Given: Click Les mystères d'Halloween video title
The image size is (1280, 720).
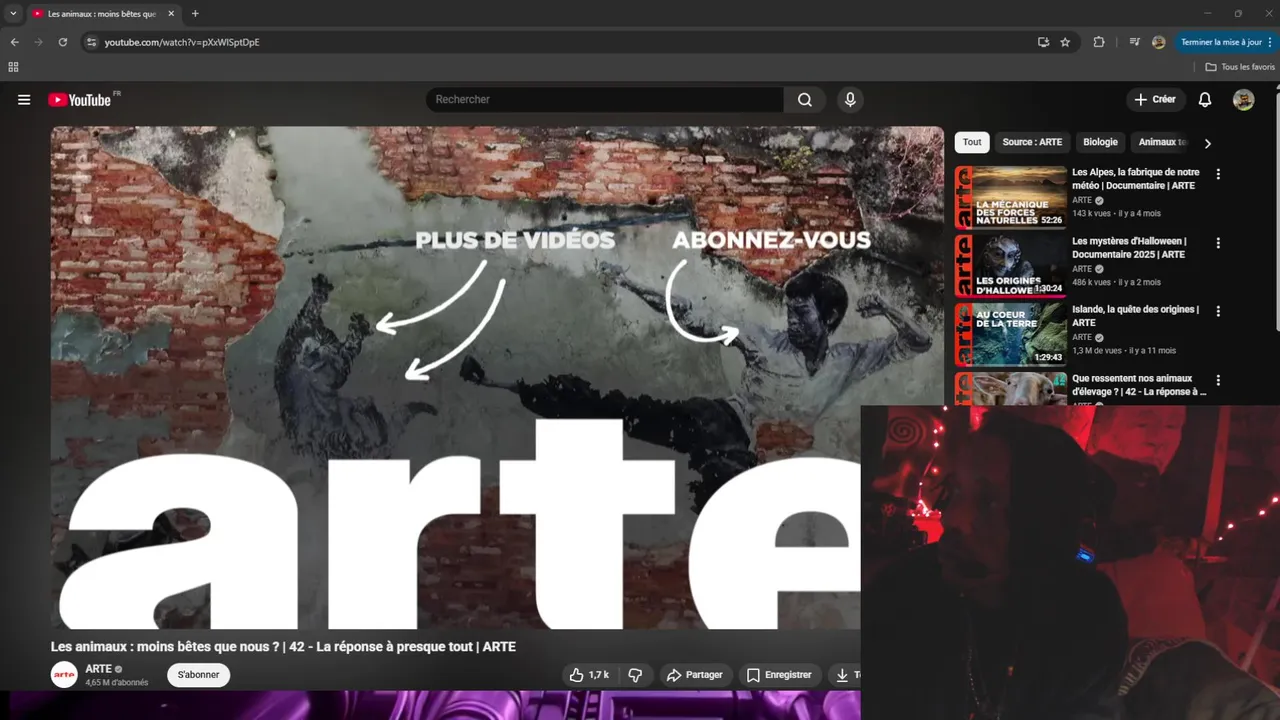Looking at the screenshot, I should click(x=1129, y=248).
